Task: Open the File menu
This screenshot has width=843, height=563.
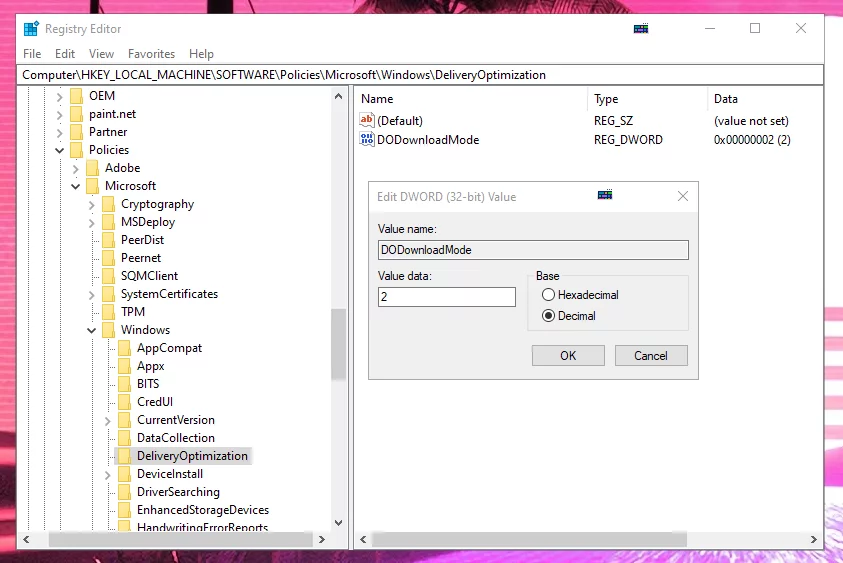Action: [x=32, y=54]
